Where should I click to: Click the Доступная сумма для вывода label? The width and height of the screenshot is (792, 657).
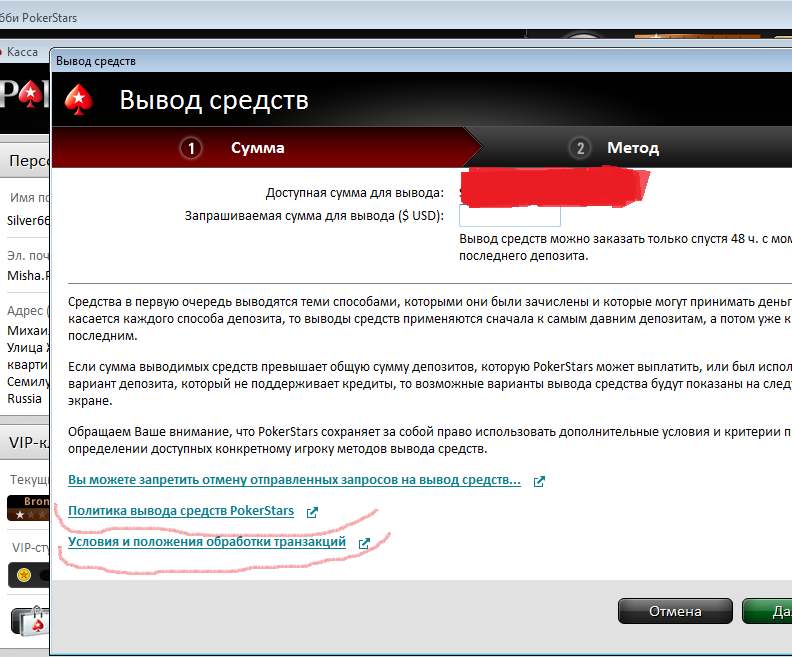pyautogui.click(x=355, y=193)
